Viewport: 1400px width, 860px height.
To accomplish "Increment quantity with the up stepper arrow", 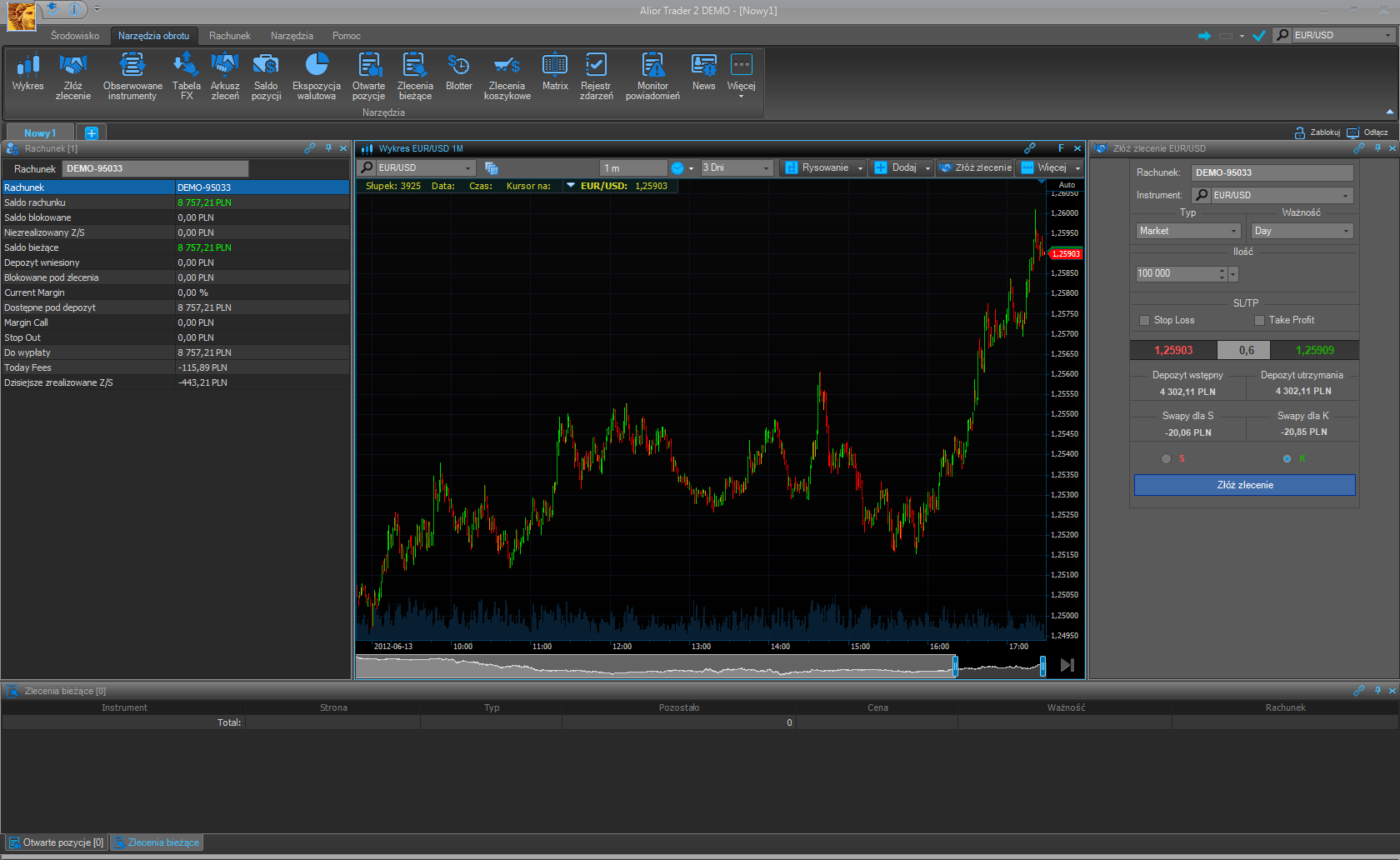I will [1222, 270].
